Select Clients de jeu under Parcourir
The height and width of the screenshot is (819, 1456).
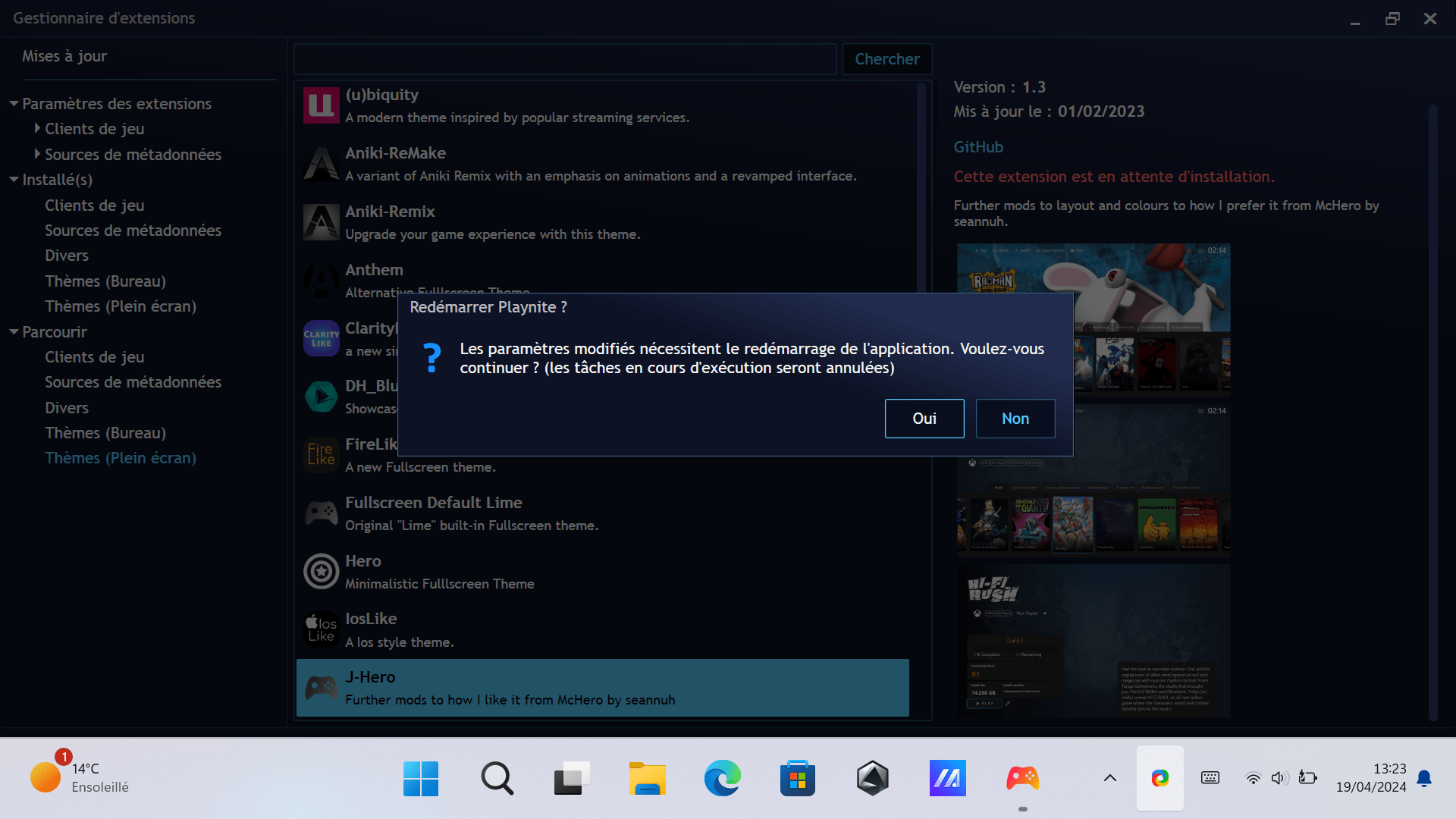click(x=95, y=357)
